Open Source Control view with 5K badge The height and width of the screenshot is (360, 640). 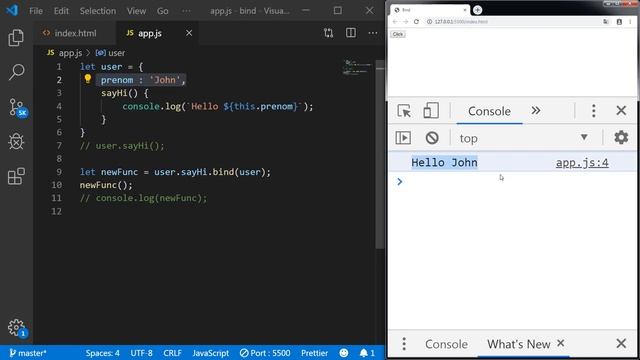click(17, 108)
